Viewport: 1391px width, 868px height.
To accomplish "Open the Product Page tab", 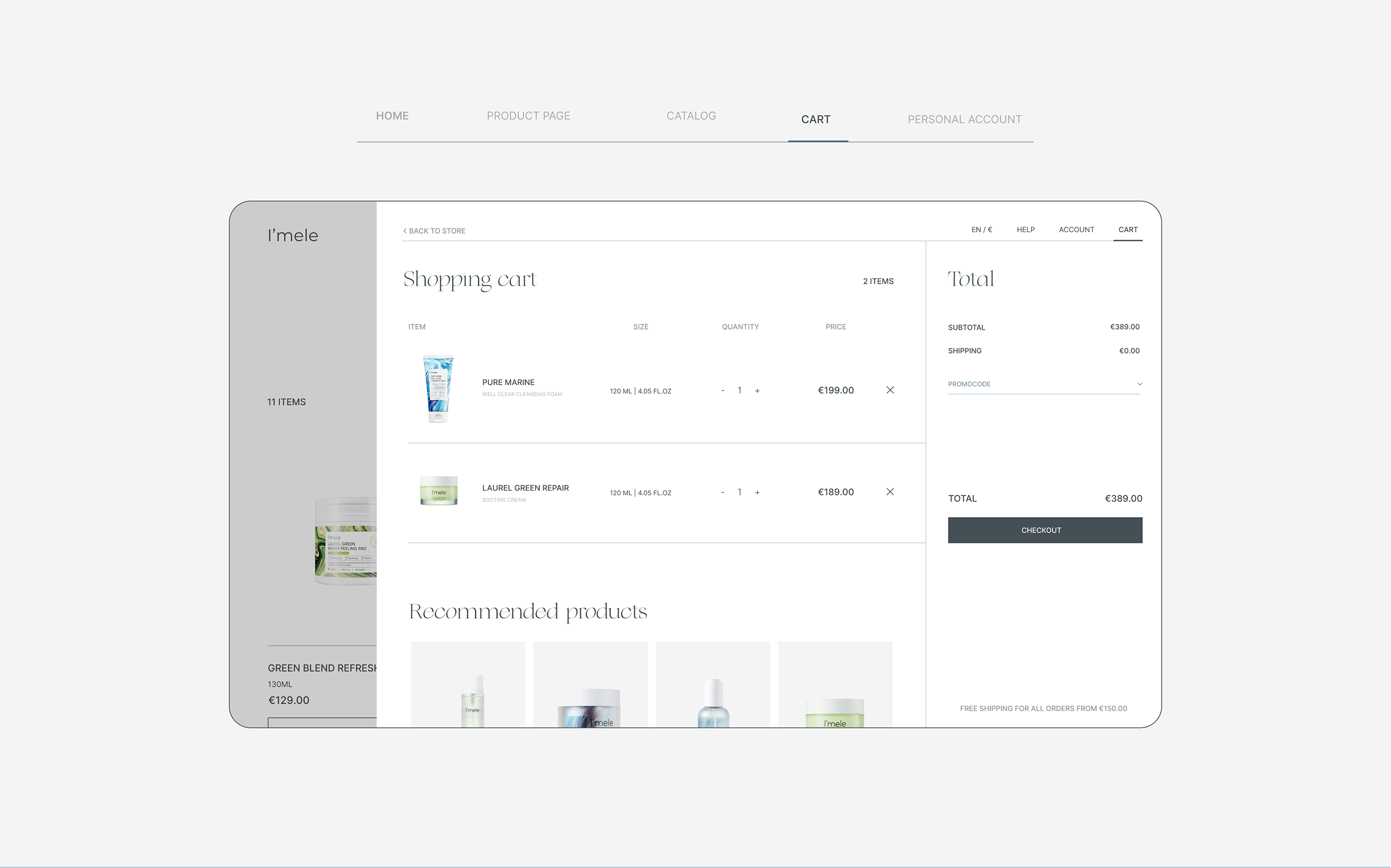I will point(528,116).
